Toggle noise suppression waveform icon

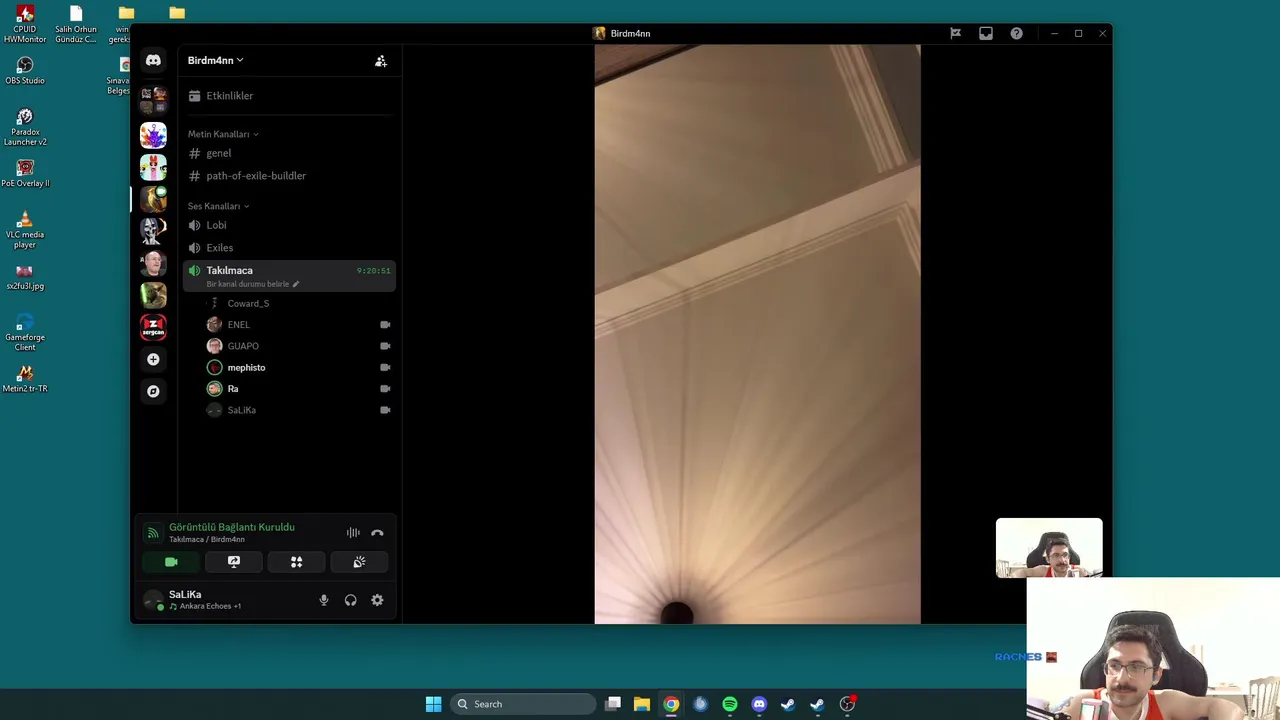tap(353, 533)
